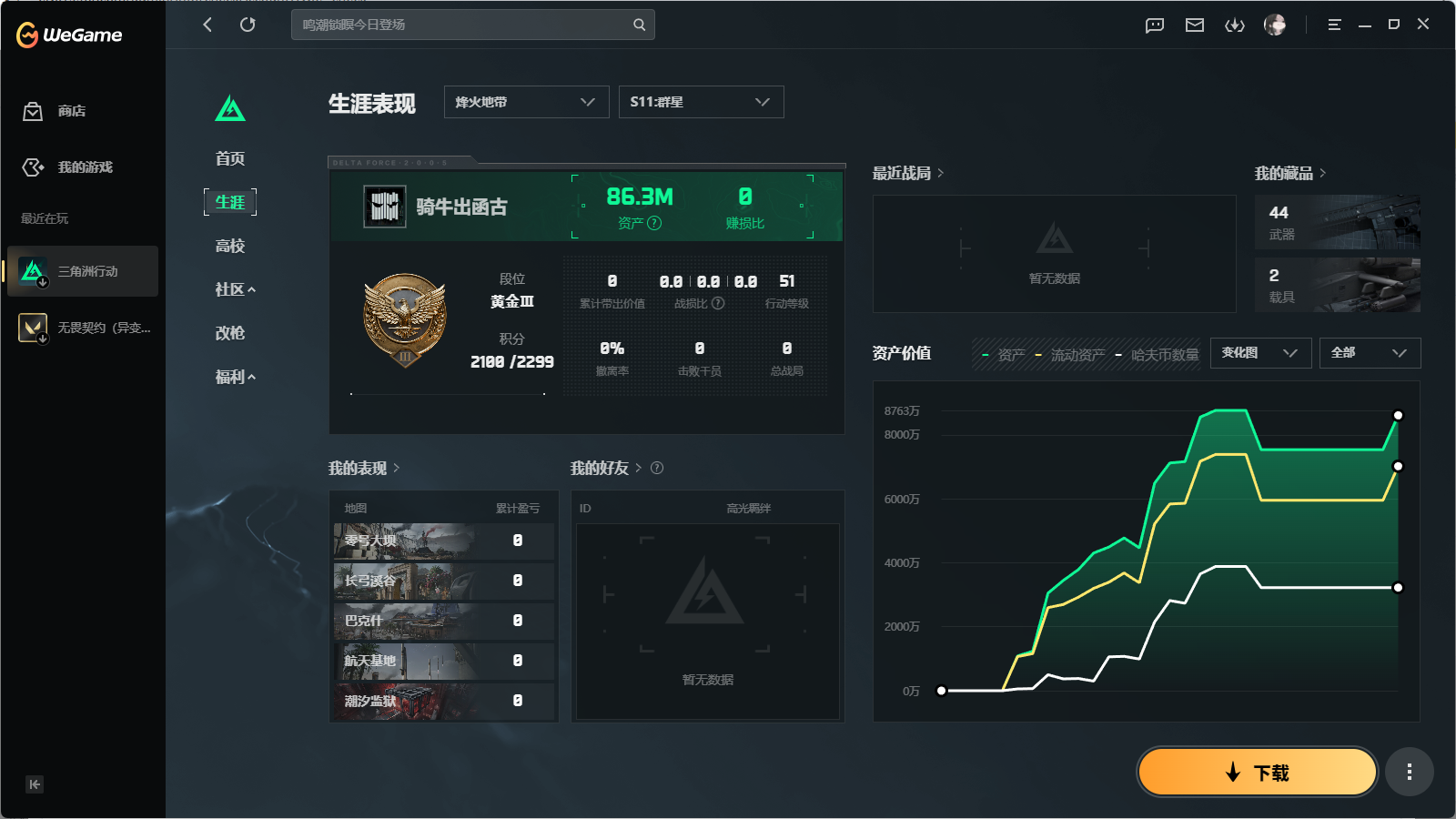The height and width of the screenshot is (819, 1456).
Task: Select the 长弓溪谷 map row
Action: tap(444, 581)
